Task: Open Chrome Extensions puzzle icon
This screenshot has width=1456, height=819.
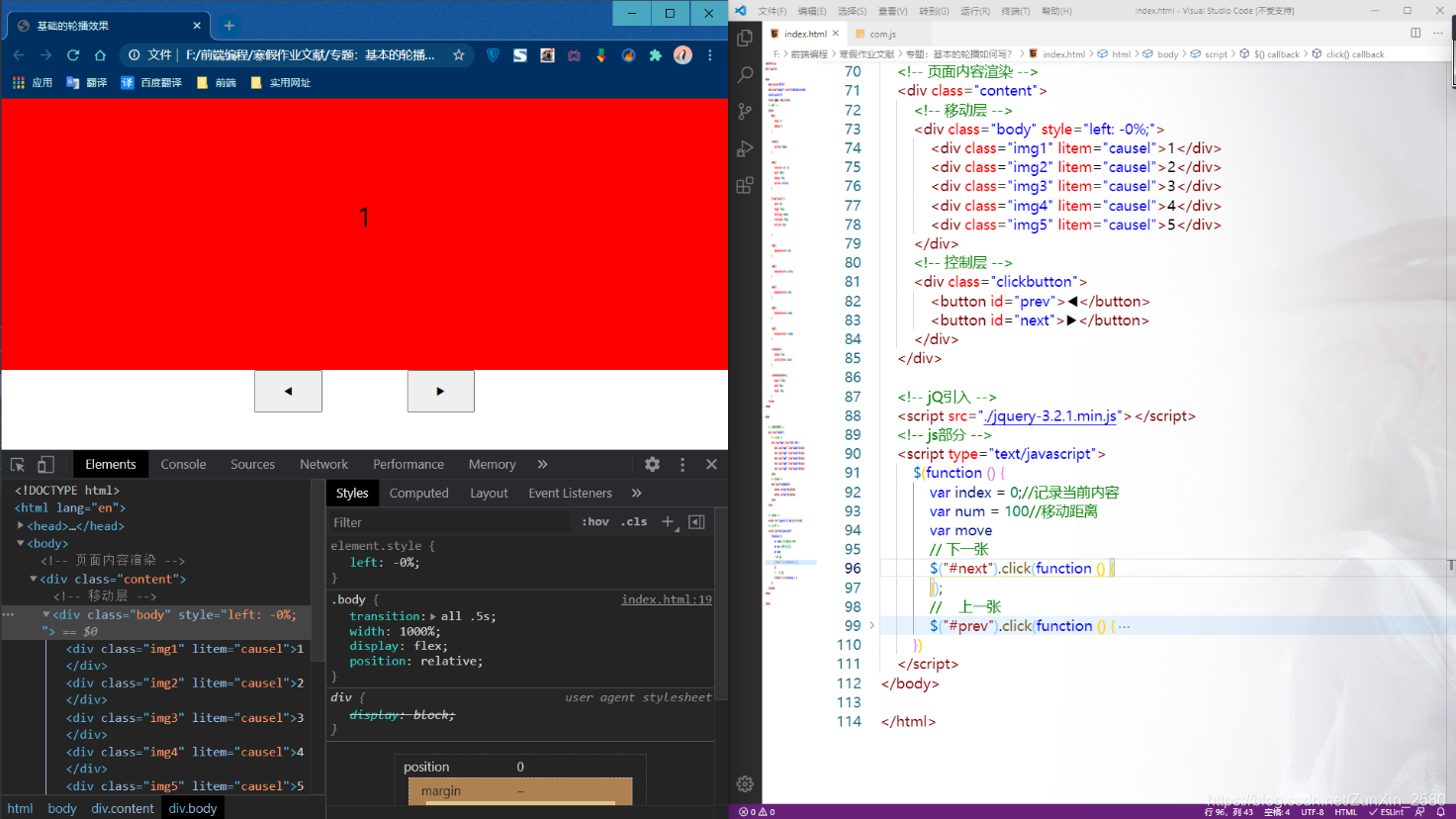Action: coord(655,55)
